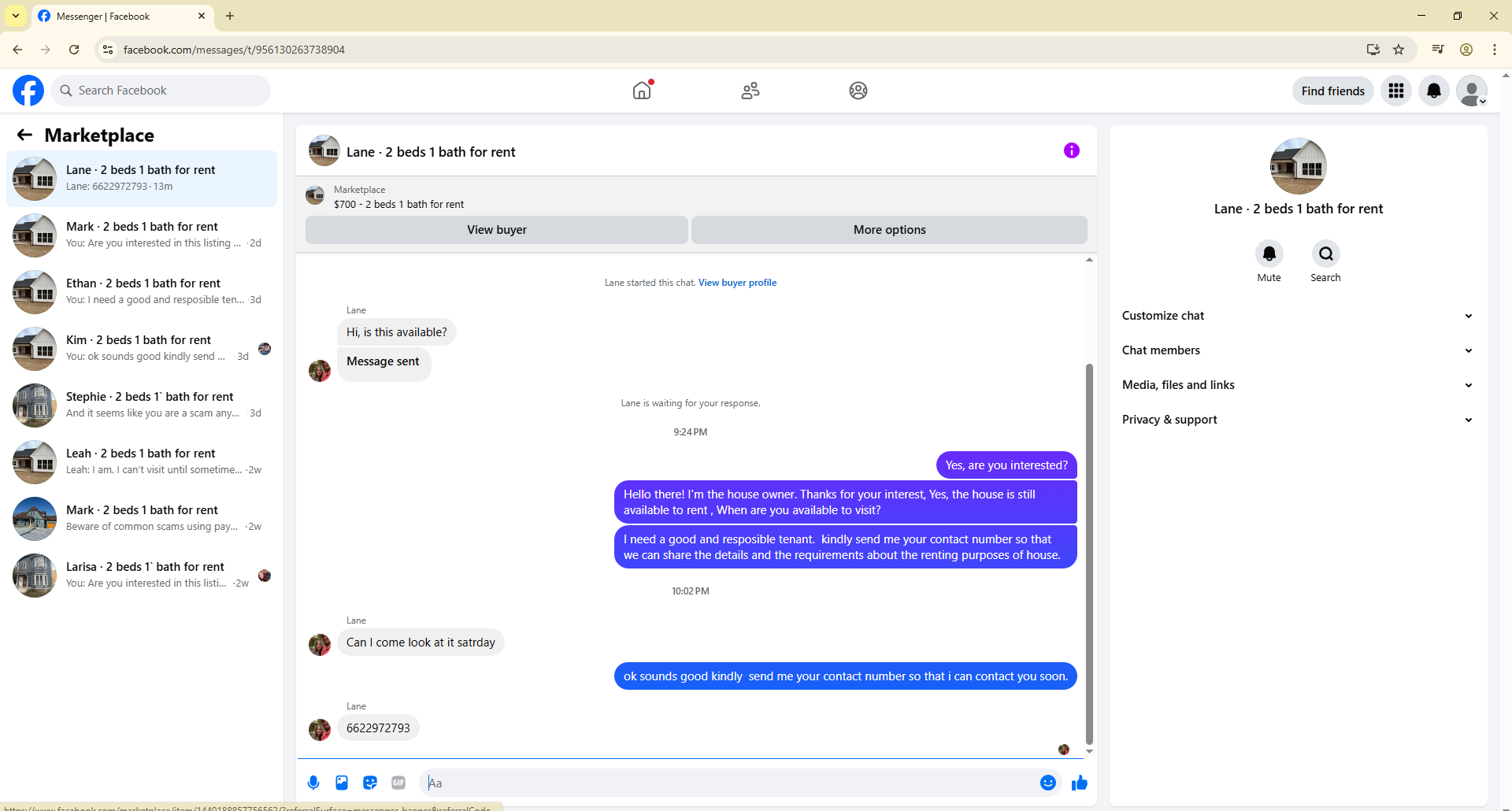The width and height of the screenshot is (1512, 811).
Task: Click the View buyer button
Action: (x=497, y=230)
